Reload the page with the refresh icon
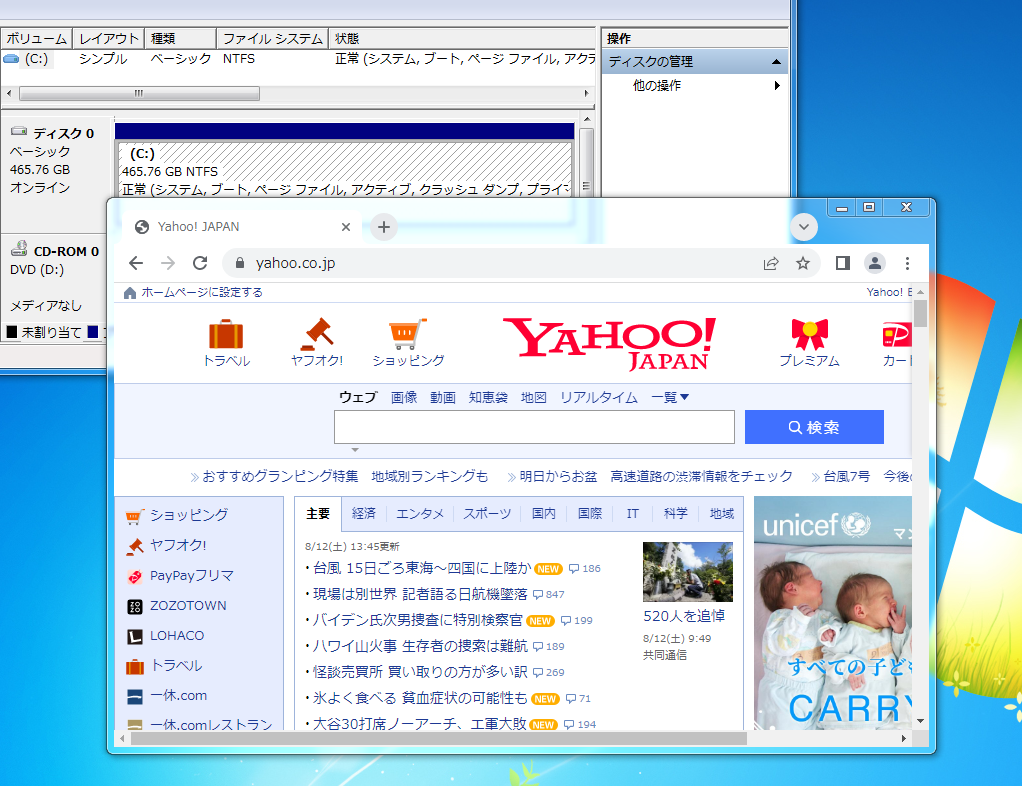 tap(199, 263)
